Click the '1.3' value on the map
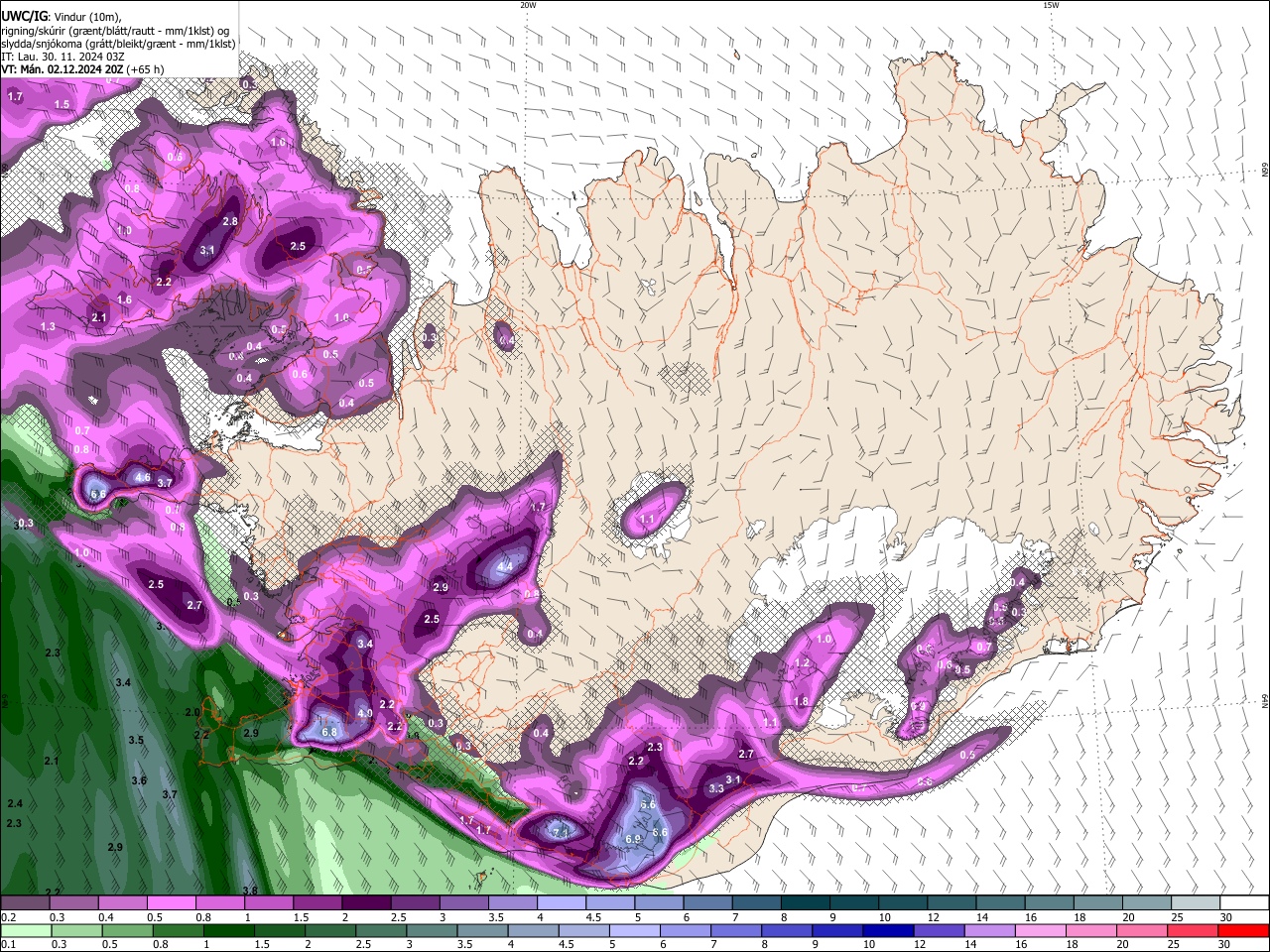The width and height of the screenshot is (1270, 952). tap(48, 326)
